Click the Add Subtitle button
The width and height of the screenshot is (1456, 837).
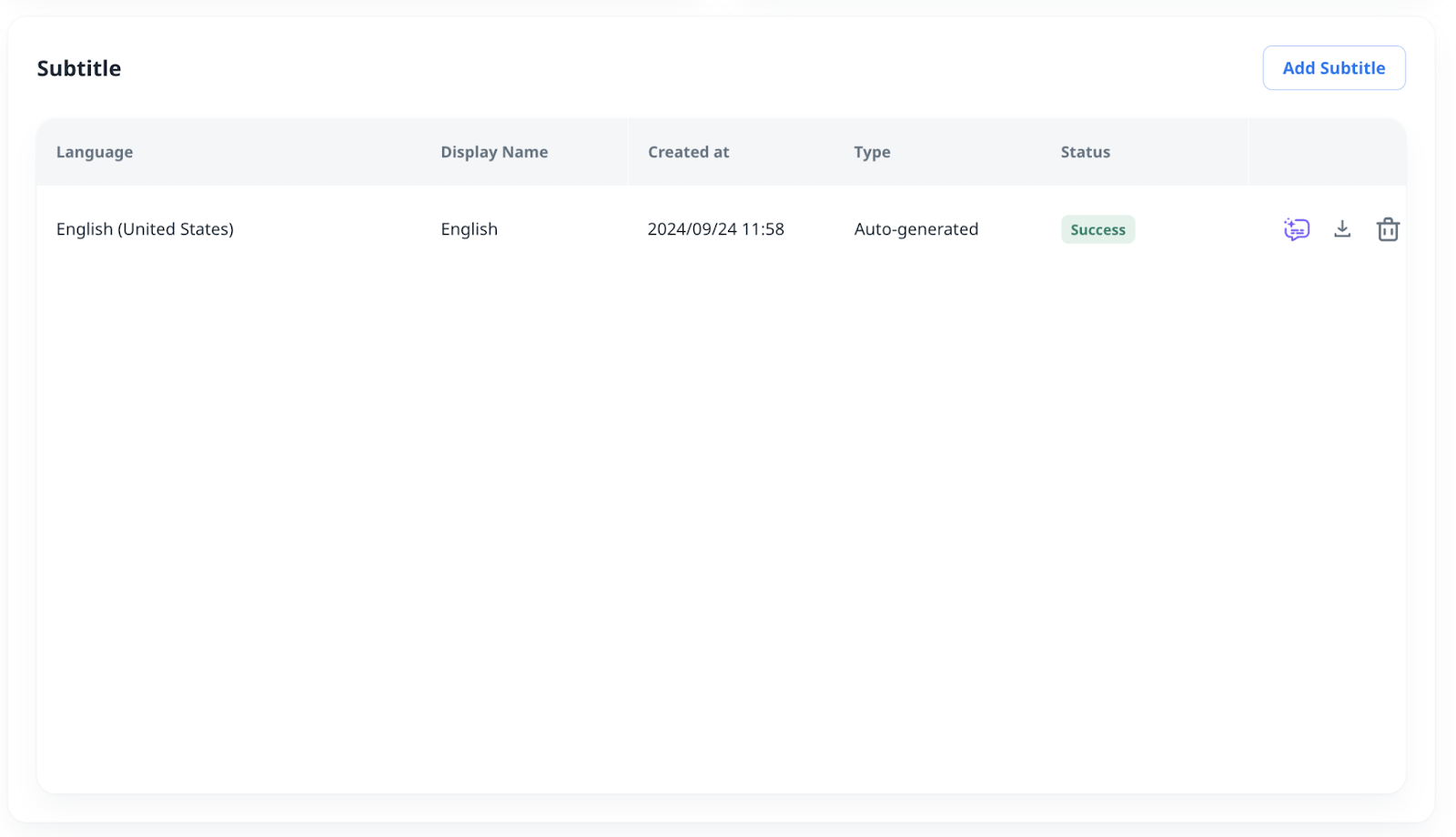coord(1333,68)
